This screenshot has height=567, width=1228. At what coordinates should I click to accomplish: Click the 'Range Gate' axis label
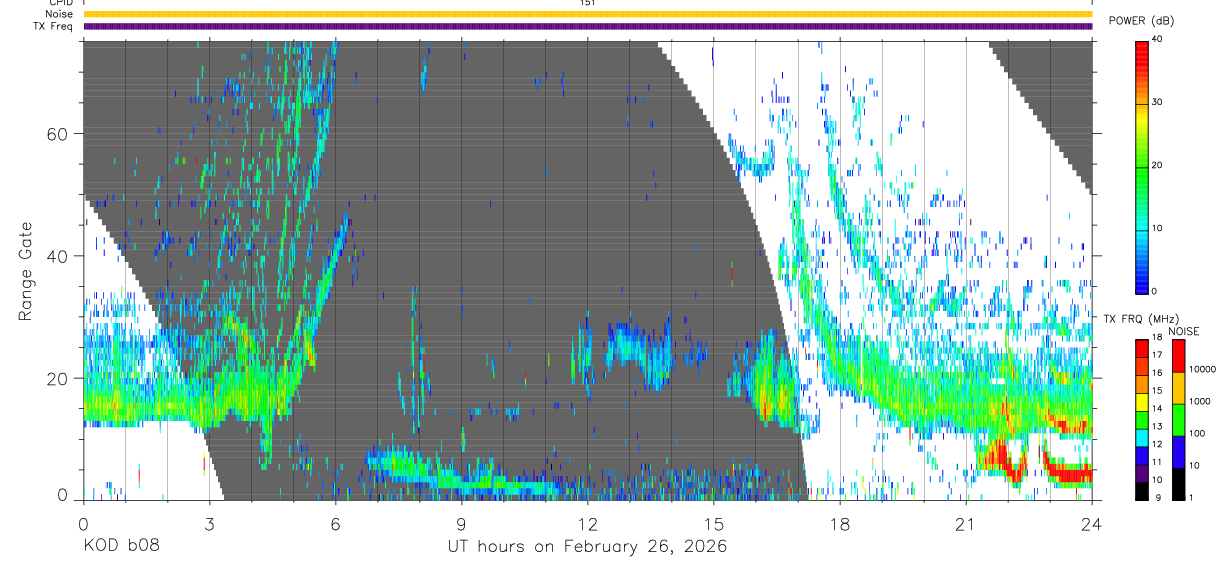[x=27, y=272]
